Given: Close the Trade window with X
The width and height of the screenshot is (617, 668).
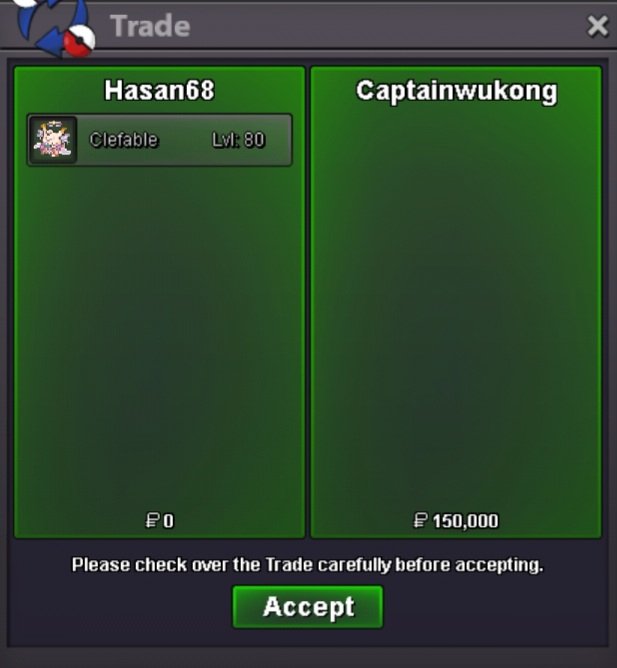Looking at the screenshot, I should point(597,26).
